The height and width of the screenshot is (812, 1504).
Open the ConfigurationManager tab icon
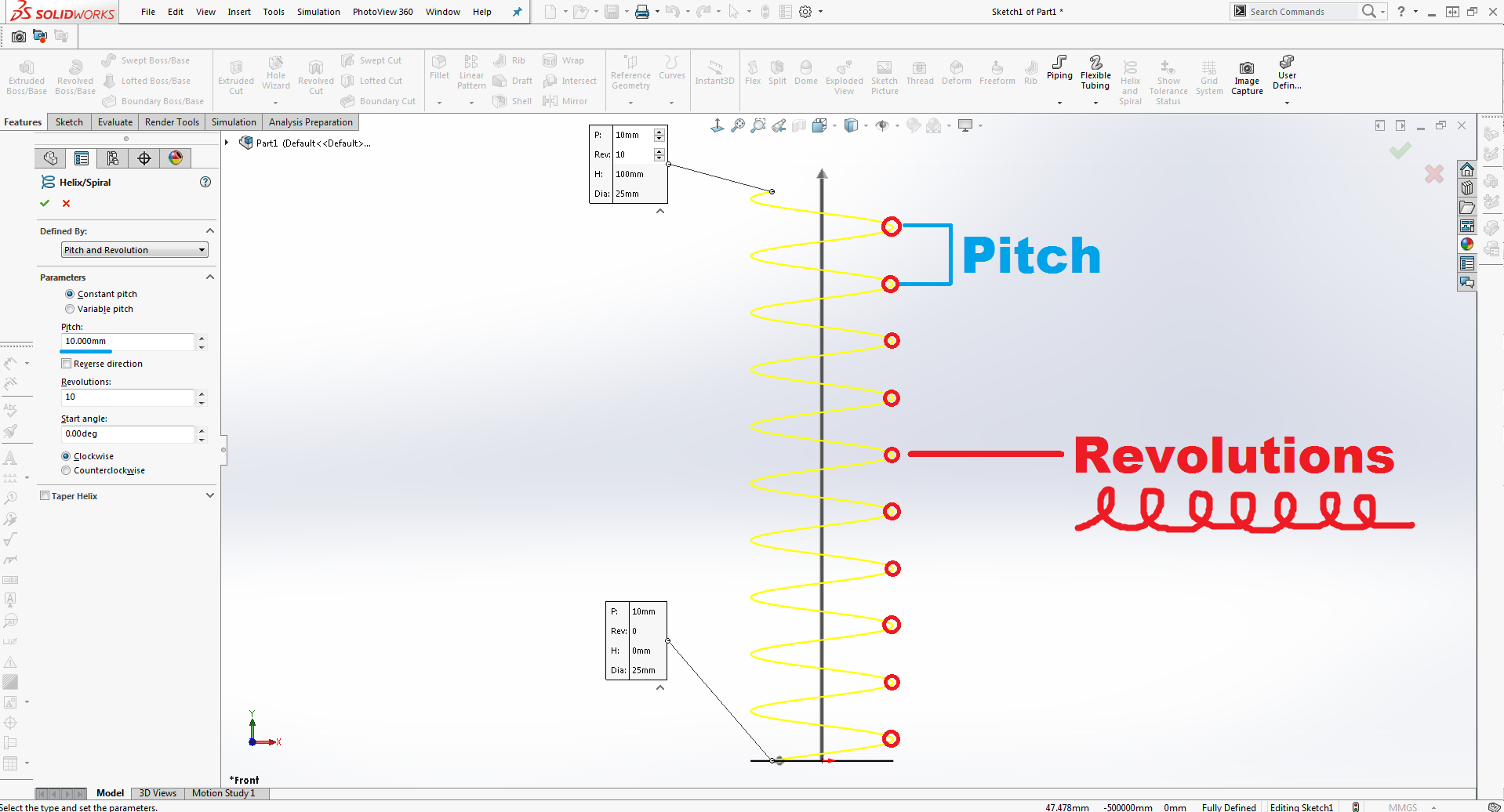113,158
